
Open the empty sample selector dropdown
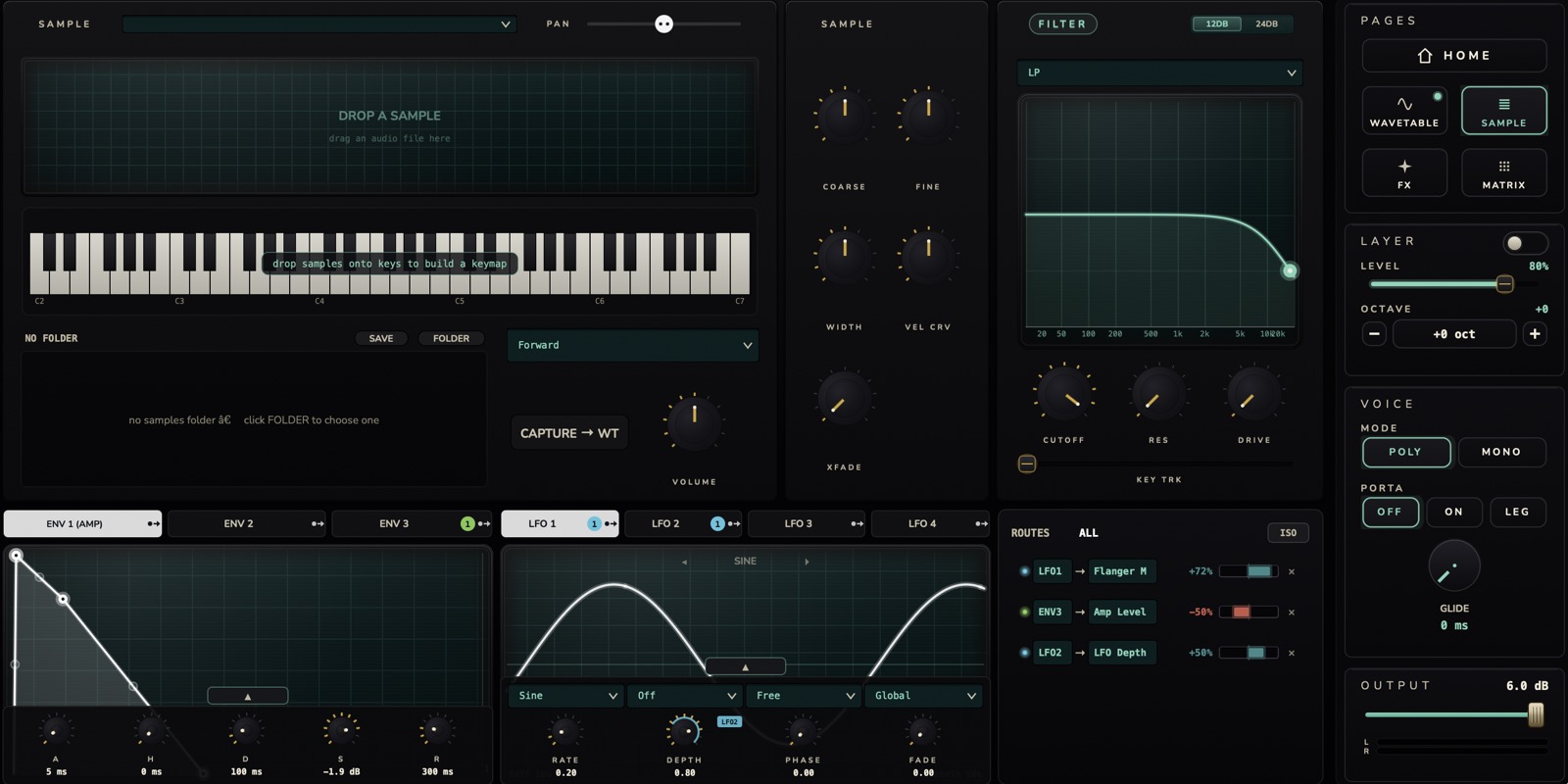[319, 24]
